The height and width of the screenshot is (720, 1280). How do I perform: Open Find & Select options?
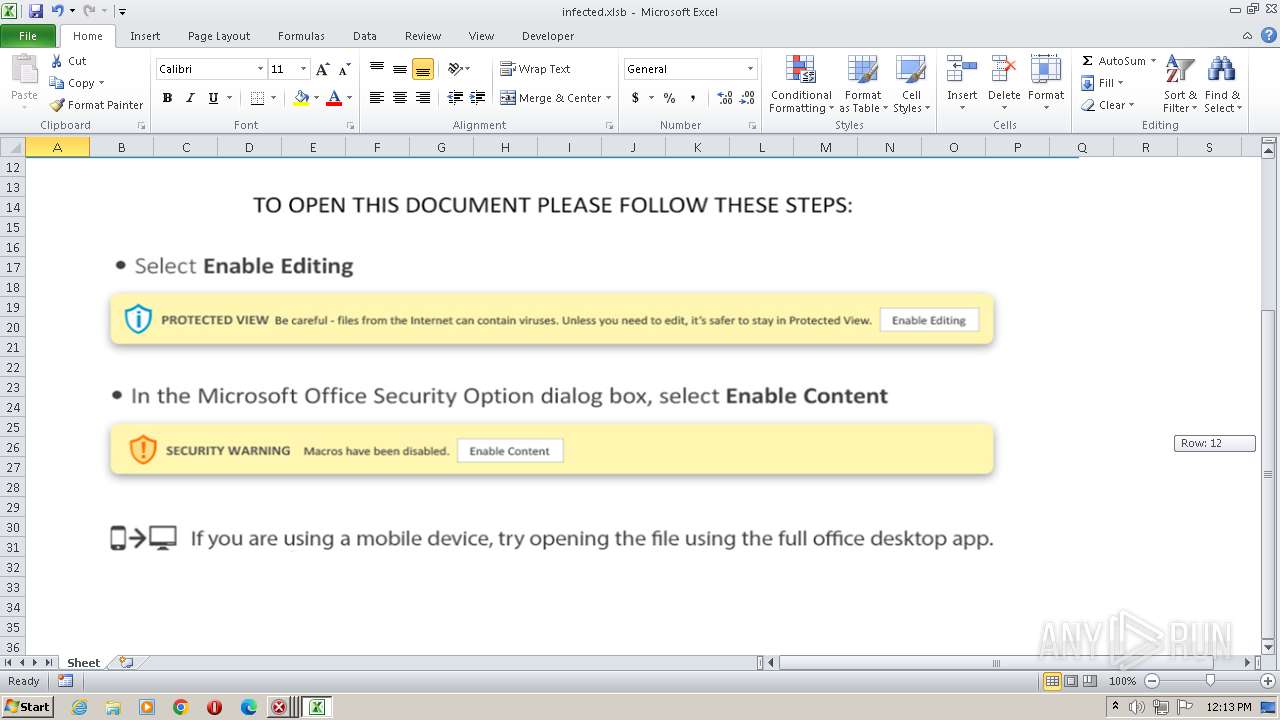(1222, 84)
